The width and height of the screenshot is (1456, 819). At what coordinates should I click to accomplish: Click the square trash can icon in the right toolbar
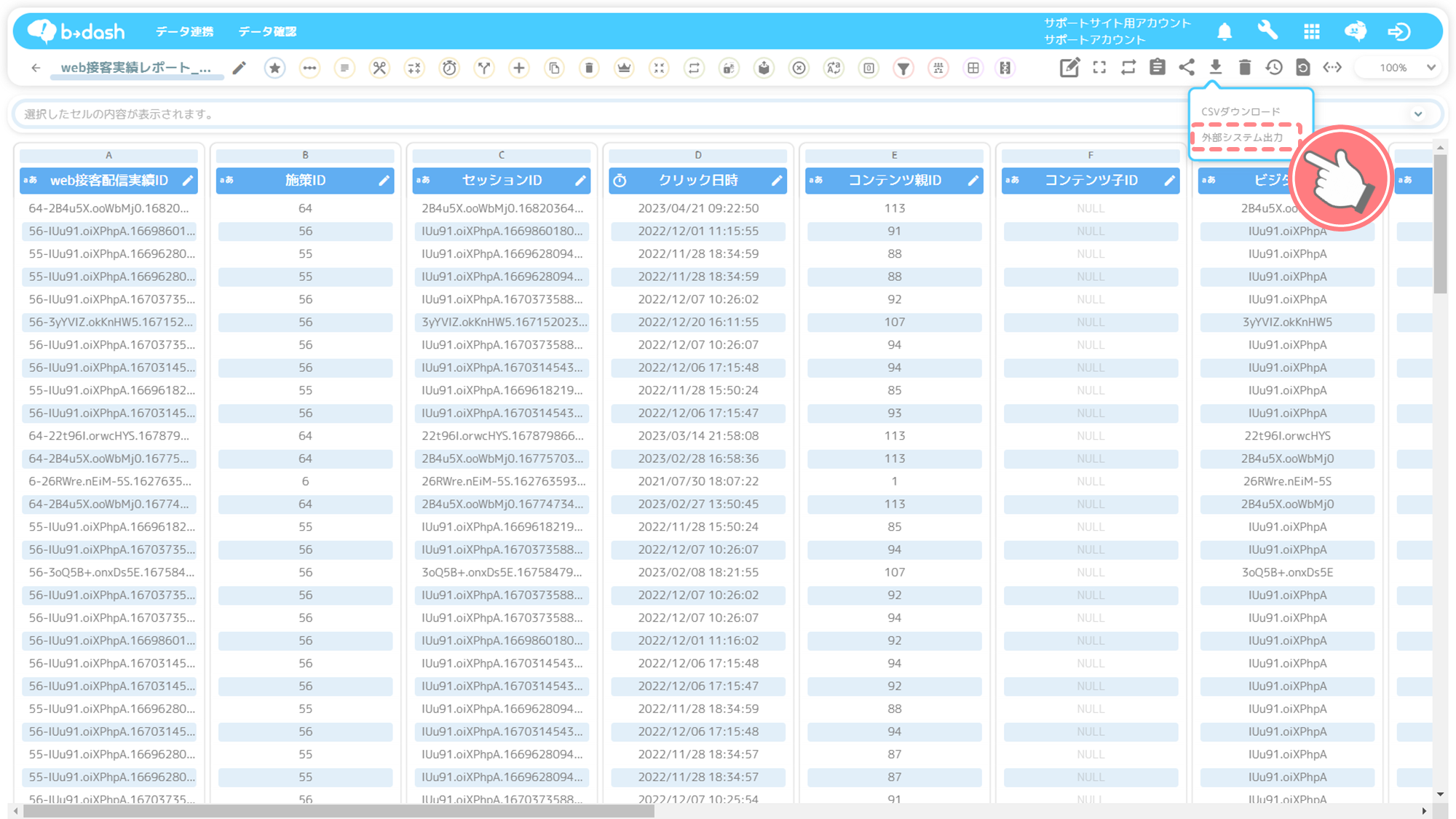tap(1245, 68)
